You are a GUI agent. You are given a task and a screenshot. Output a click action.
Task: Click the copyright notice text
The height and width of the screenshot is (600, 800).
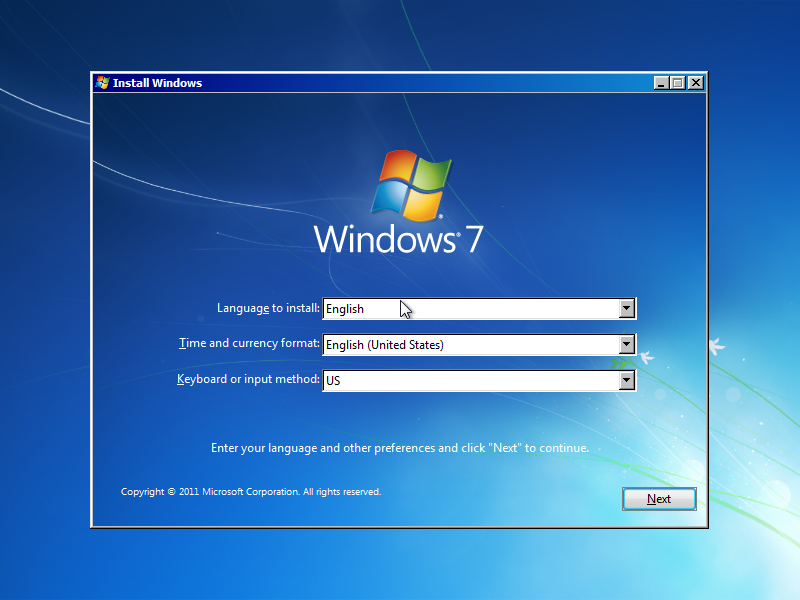pyautogui.click(x=250, y=491)
